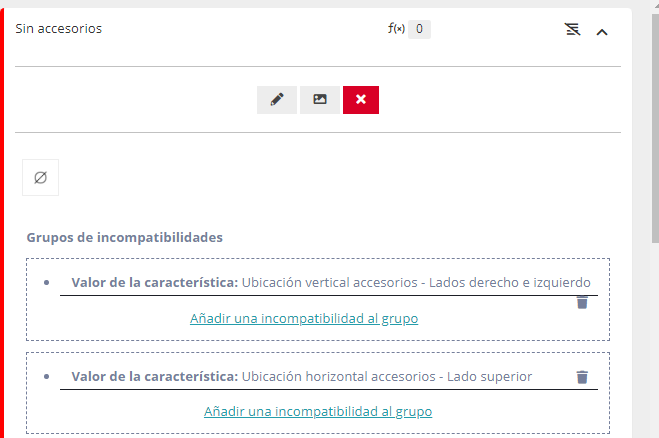Click the formula value badge showing 0
This screenshot has height=438, width=659.
click(419, 29)
